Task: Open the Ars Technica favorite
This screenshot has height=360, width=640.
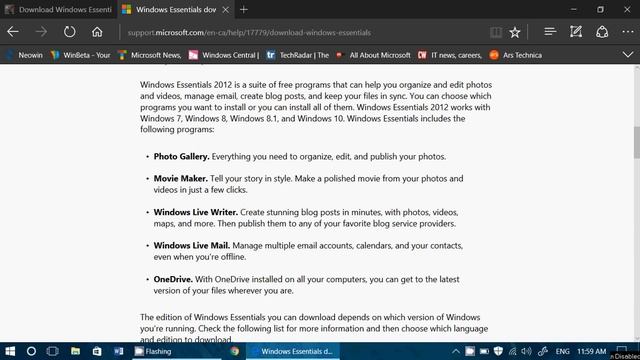Action: pos(516,55)
